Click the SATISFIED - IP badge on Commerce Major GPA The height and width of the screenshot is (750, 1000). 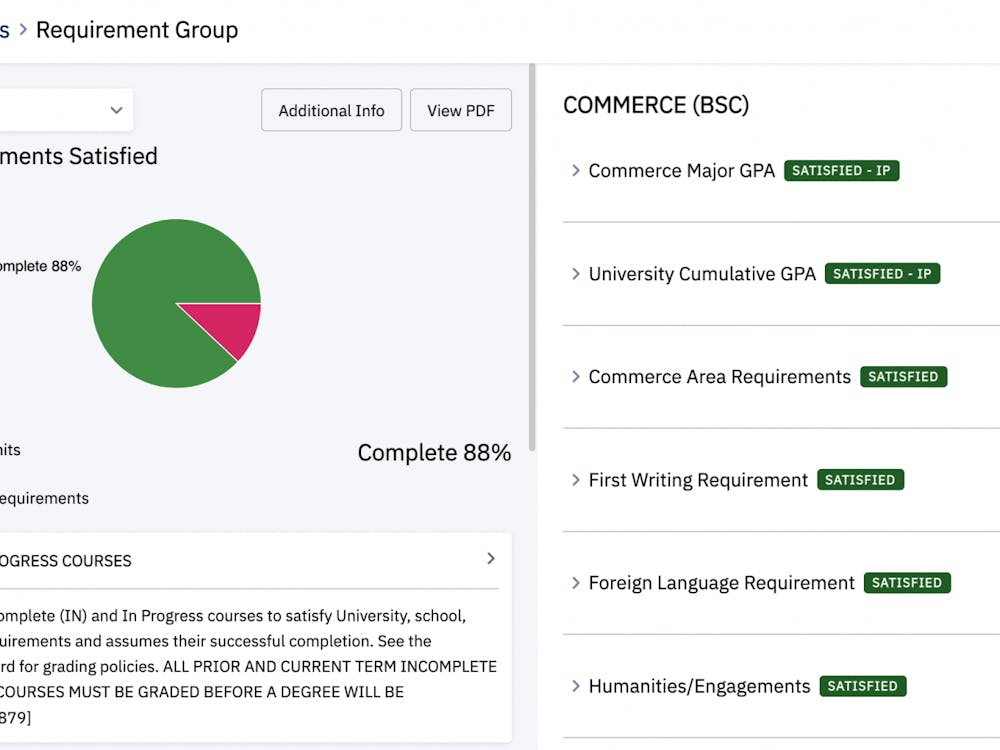841,170
